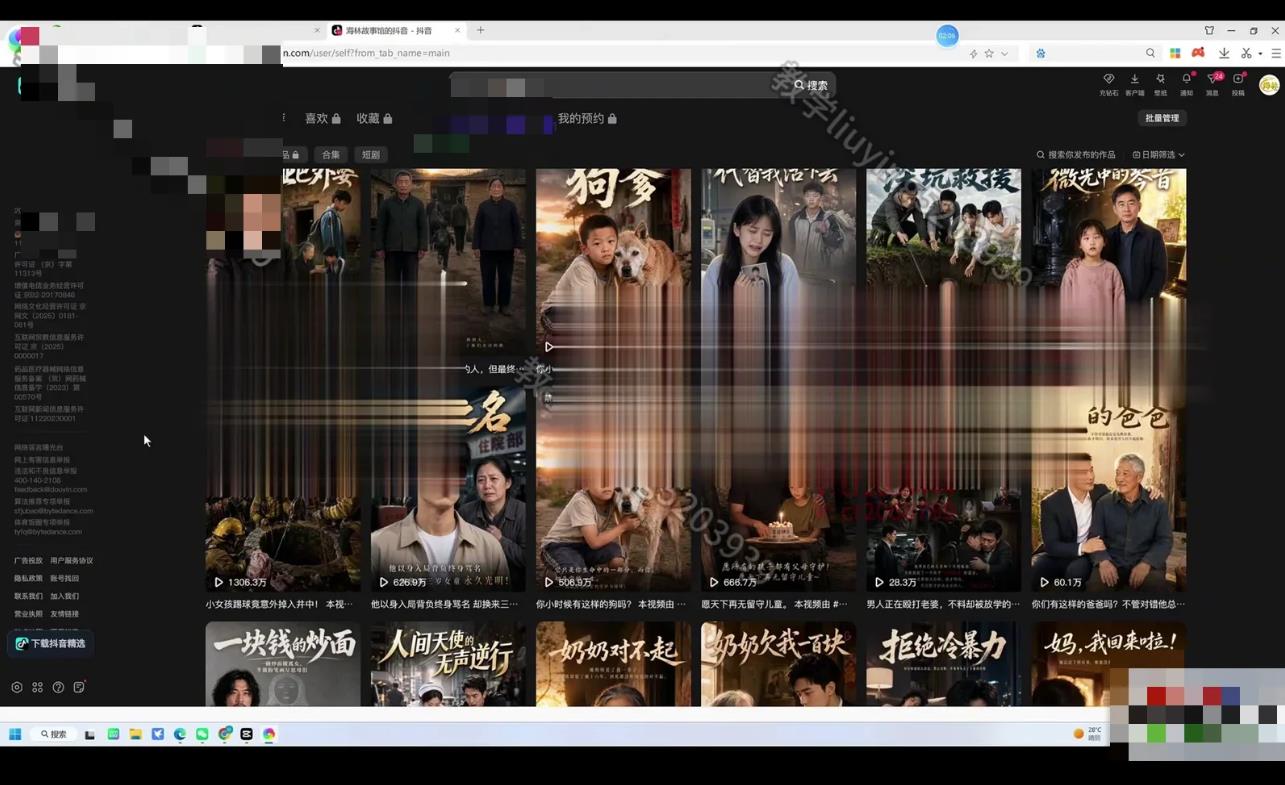This screenshot has height=785, width=1285.
Task: Open a new browser tab with the plus button
Action: coord(480,30)
